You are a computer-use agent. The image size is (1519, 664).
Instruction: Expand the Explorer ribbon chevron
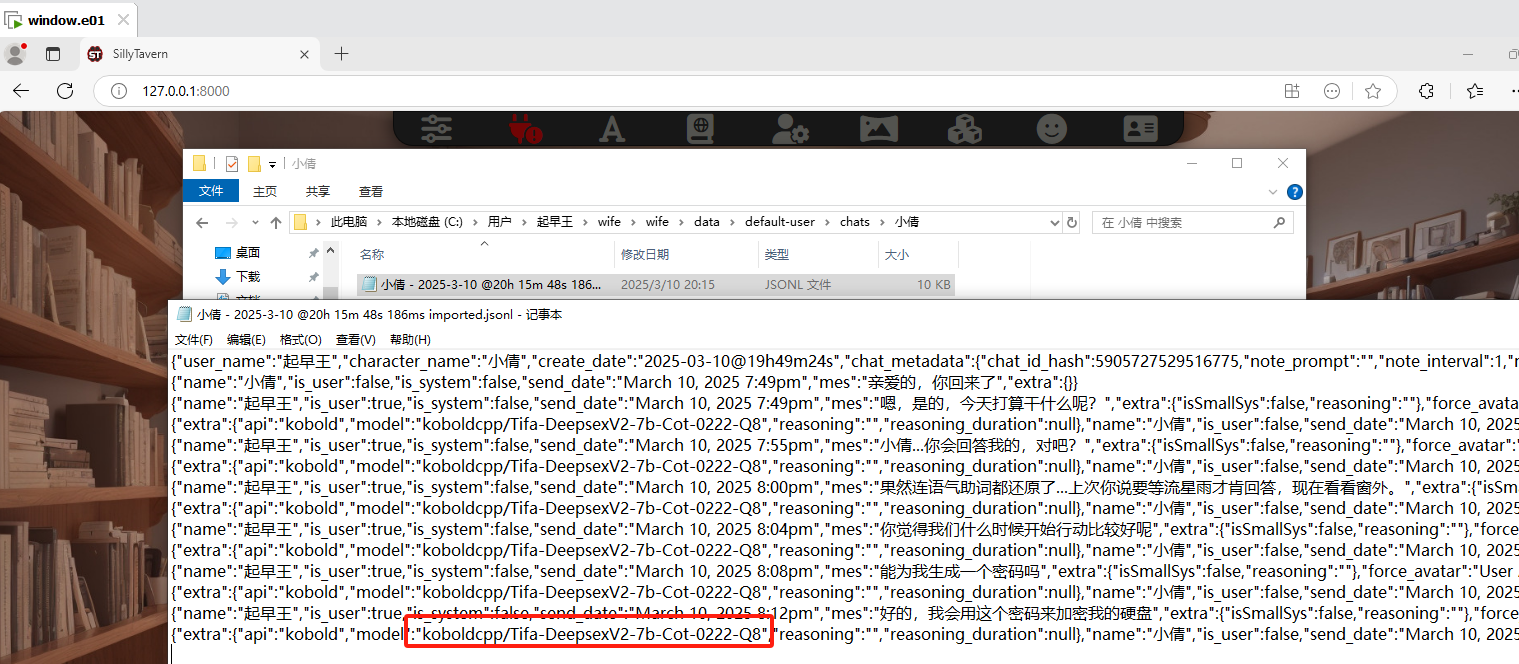click(x=1273, y=191)
